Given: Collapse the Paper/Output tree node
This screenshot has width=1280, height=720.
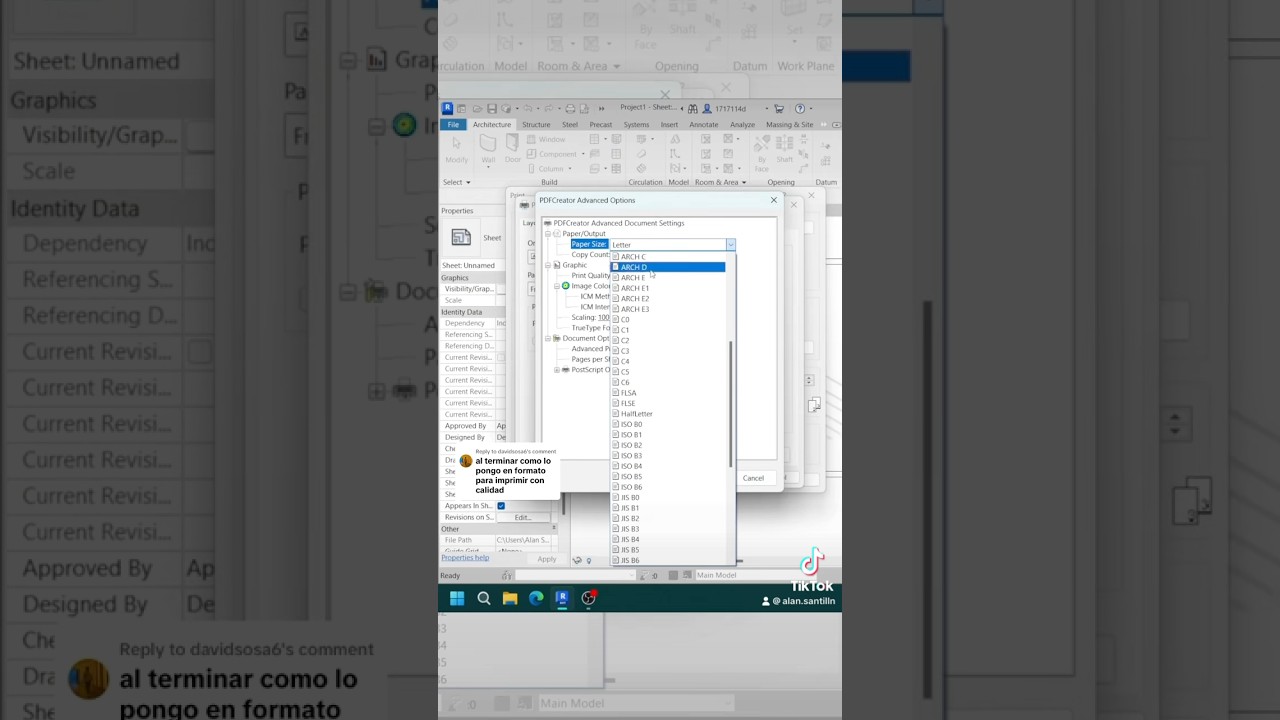Looking at the screenshot, I should point(548,234).
